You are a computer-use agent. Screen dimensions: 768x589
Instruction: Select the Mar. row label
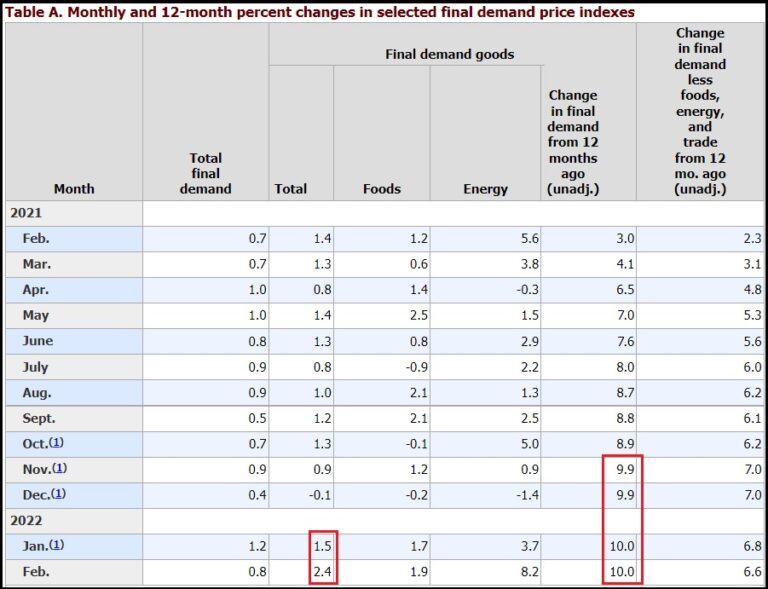(37, 264)
